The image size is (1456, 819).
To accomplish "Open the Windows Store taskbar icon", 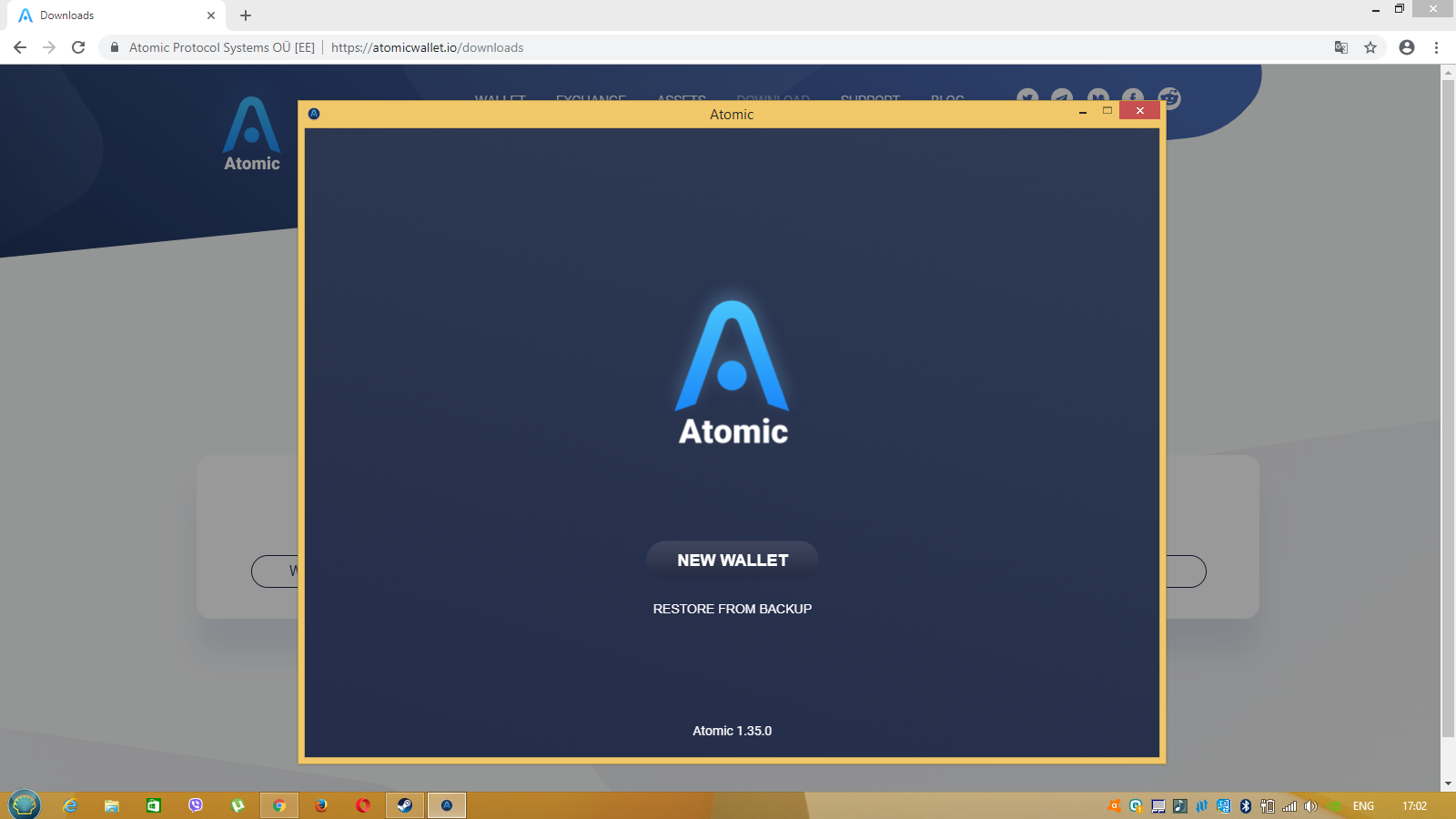I will pos(154,805).
